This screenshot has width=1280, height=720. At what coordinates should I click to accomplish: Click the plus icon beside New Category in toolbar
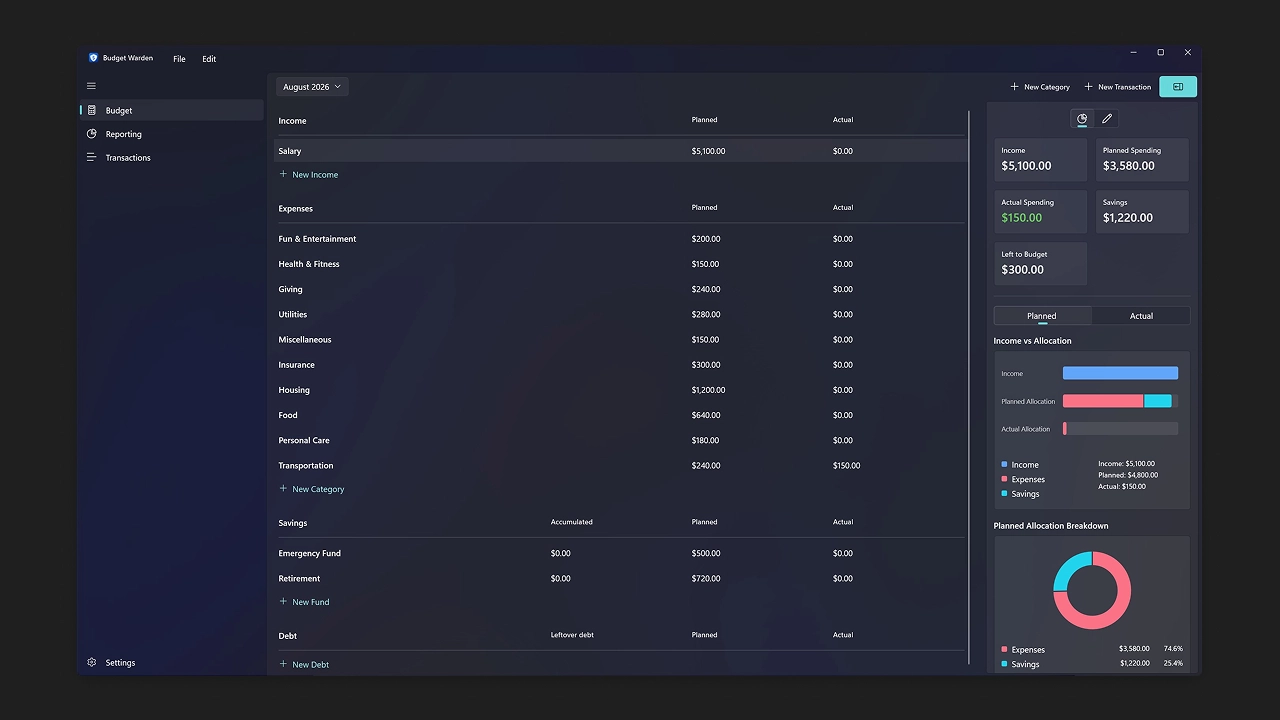pos(1015,87)
